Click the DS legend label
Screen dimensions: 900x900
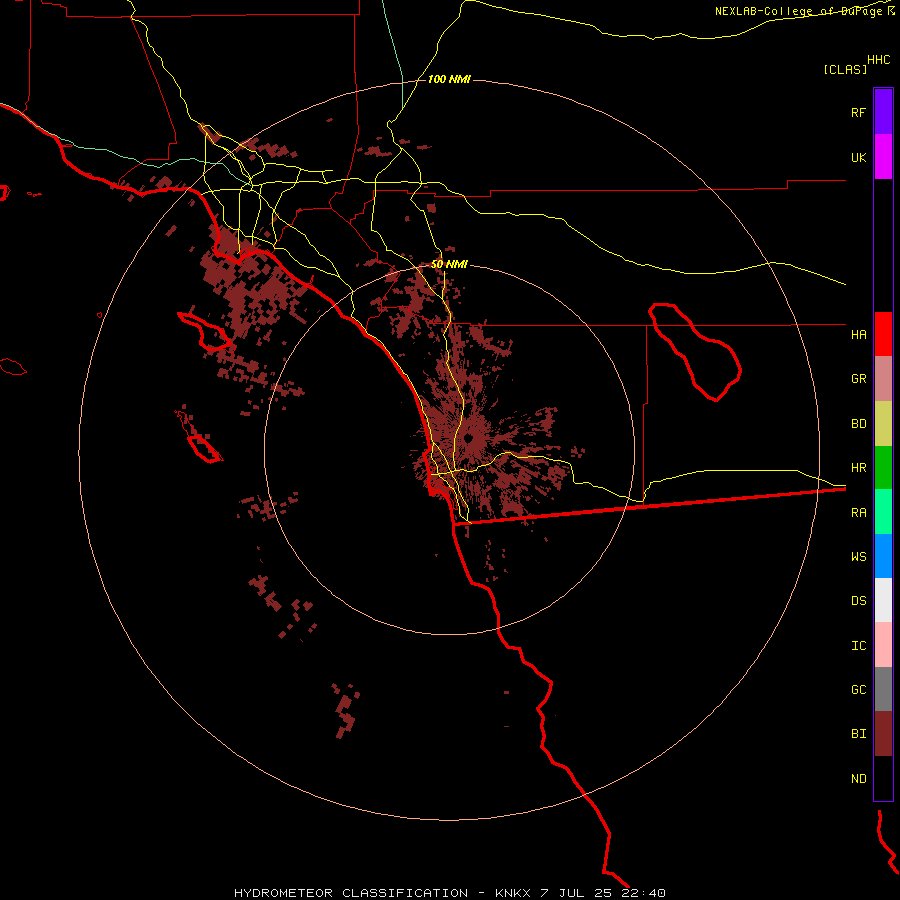858,601
